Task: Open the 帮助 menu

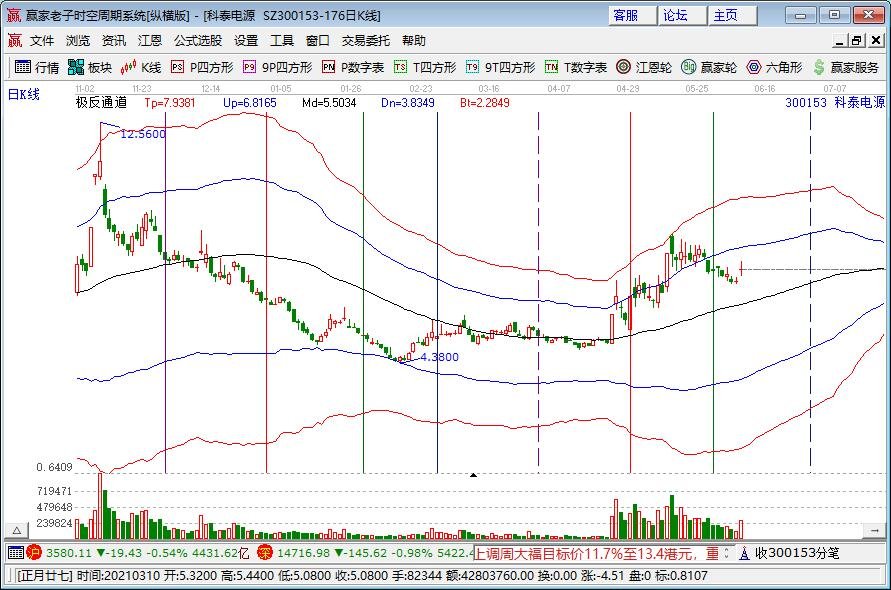Action: click(414, 40)
